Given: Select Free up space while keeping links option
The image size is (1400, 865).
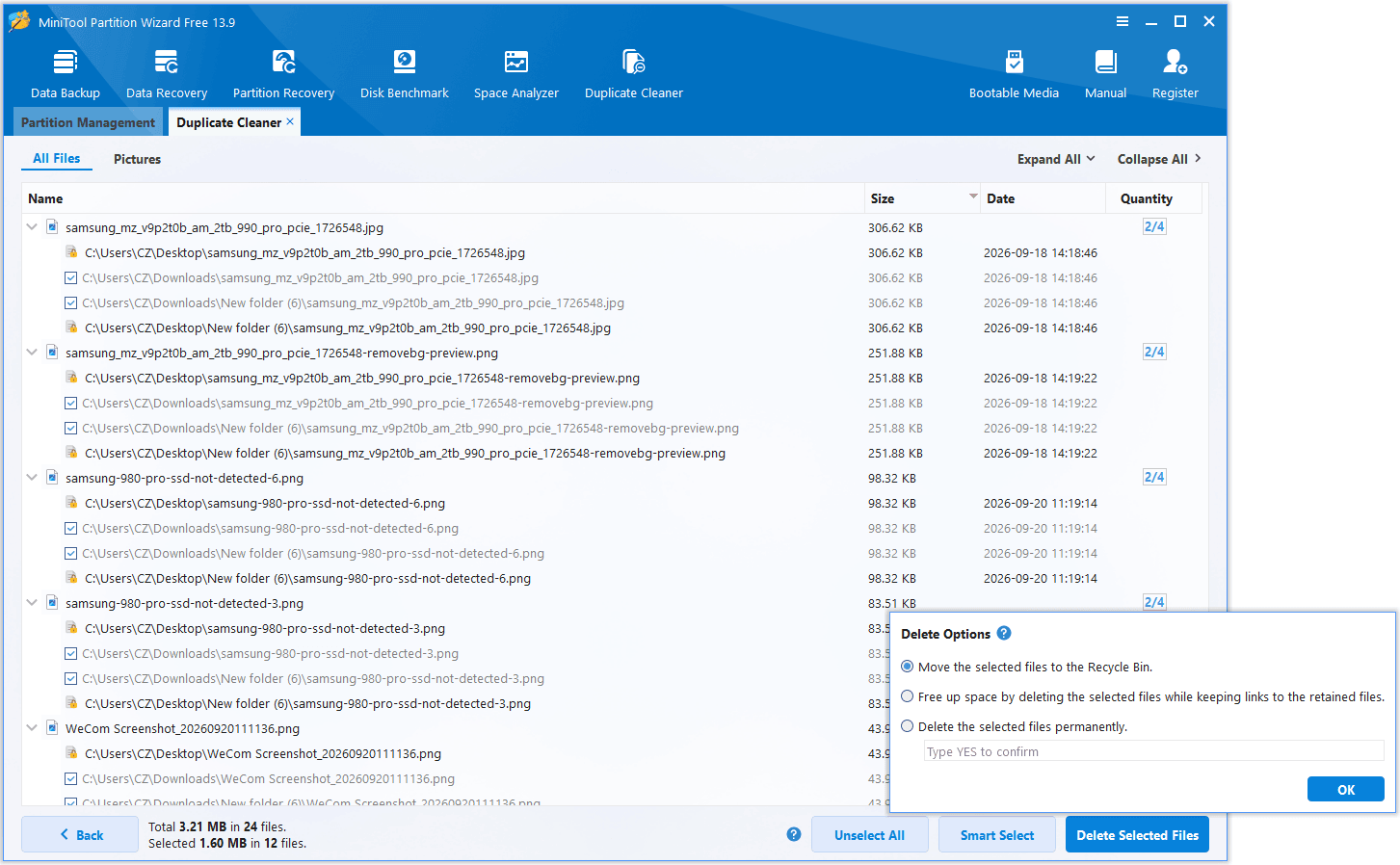Looking at the screenshot, I should (908, 696).
